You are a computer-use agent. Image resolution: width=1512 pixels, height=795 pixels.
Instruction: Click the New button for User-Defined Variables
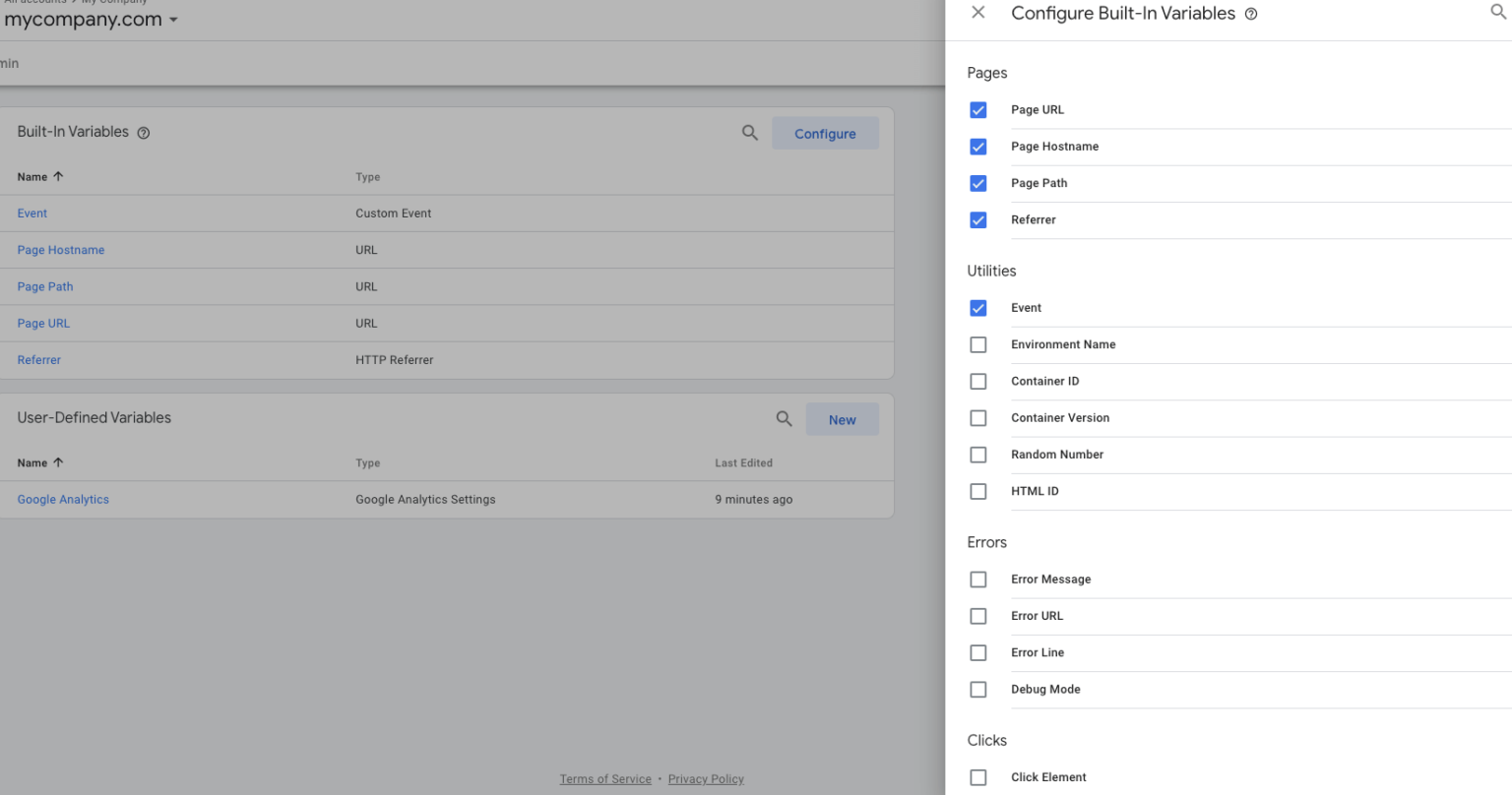click(x=842, y=418)
